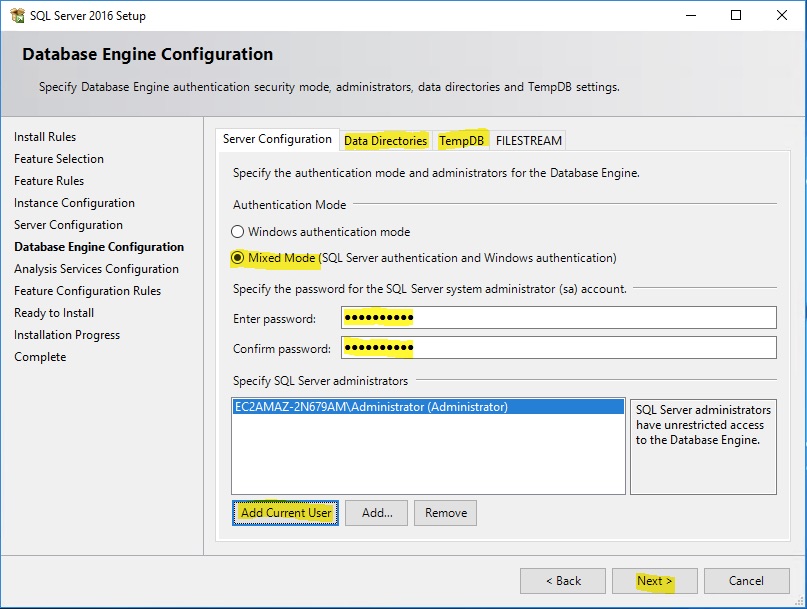This screenshot has width=807, height=609.
Task: Click the Add... button
Action: [377, 513]
